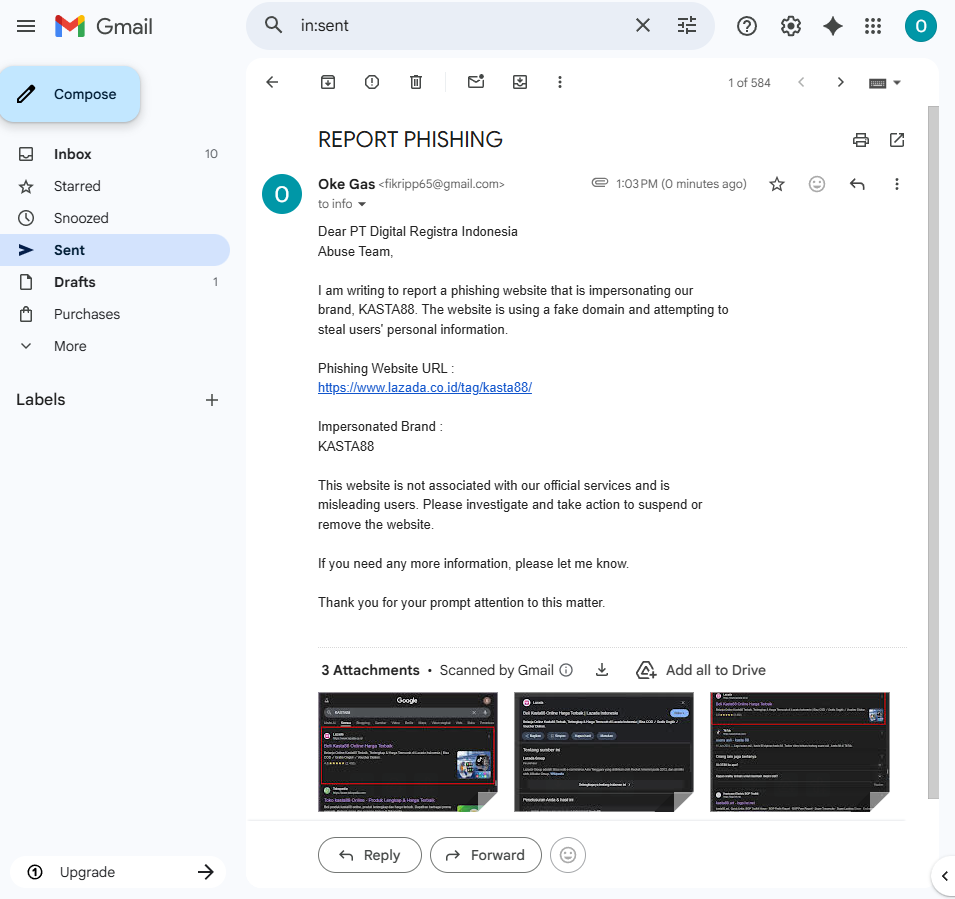The height and width of the screenshot is (899, 955).
Task: Open Settings gear
Action: (791, 26)
